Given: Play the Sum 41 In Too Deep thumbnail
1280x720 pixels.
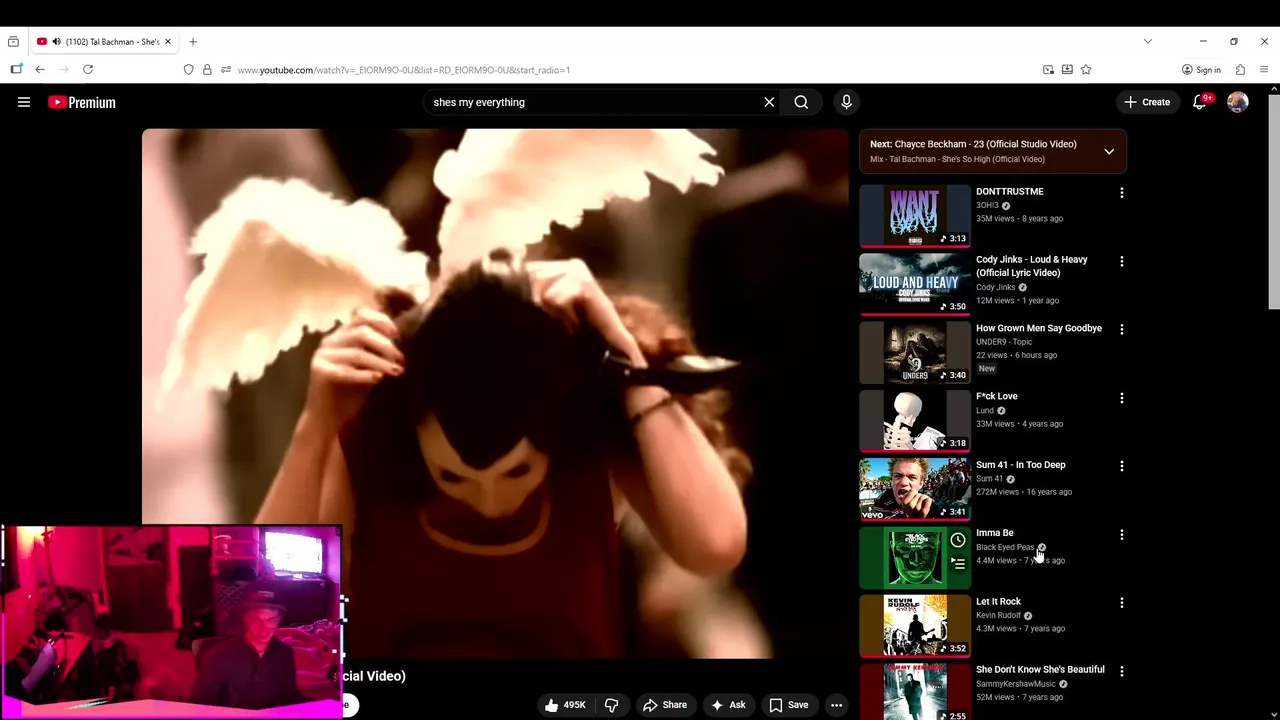Looking at the screenshot, I should [x=914, y=489].
